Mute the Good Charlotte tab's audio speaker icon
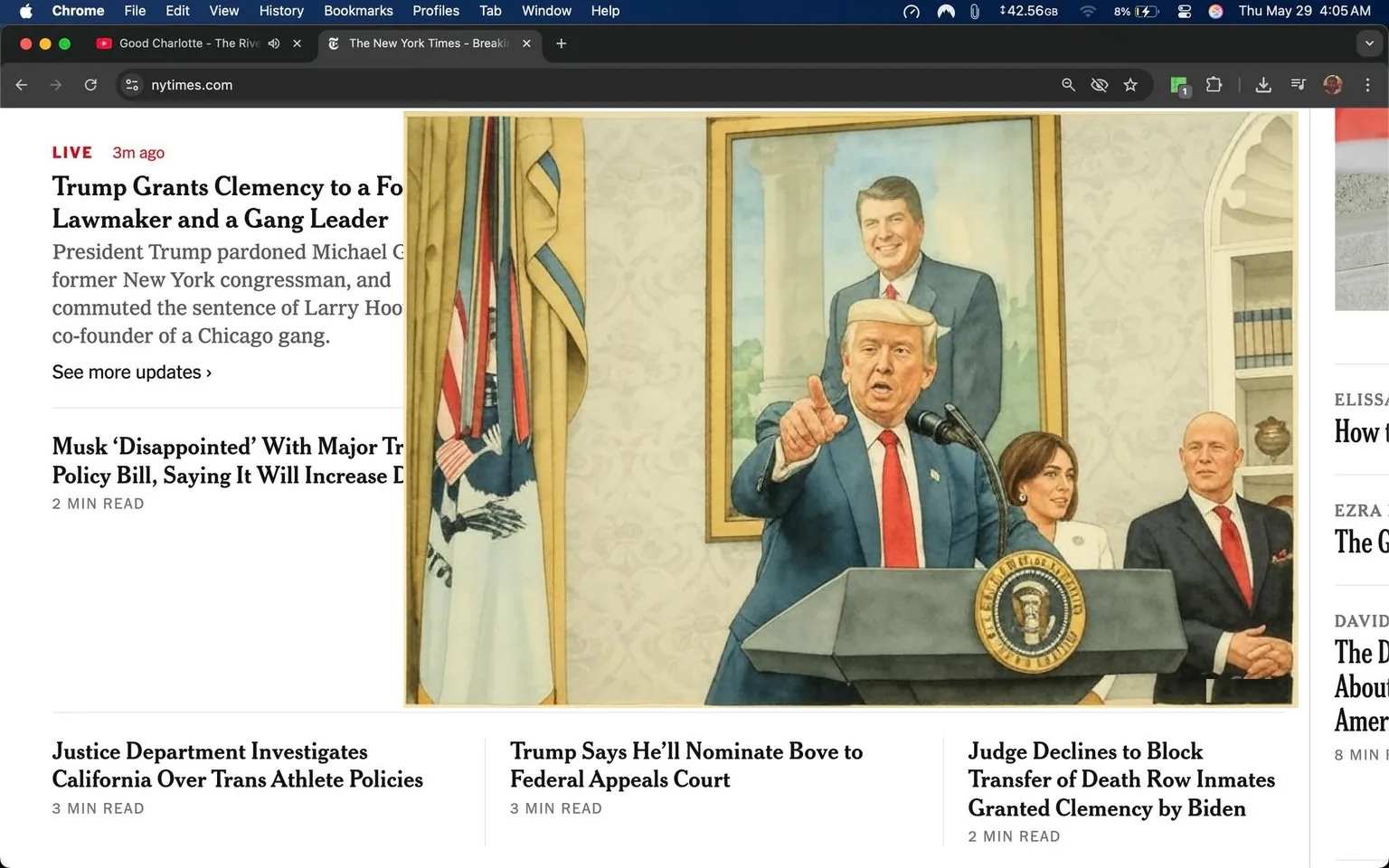The image size is (1389, 868). pyautogui.click(x=274, y=42)
